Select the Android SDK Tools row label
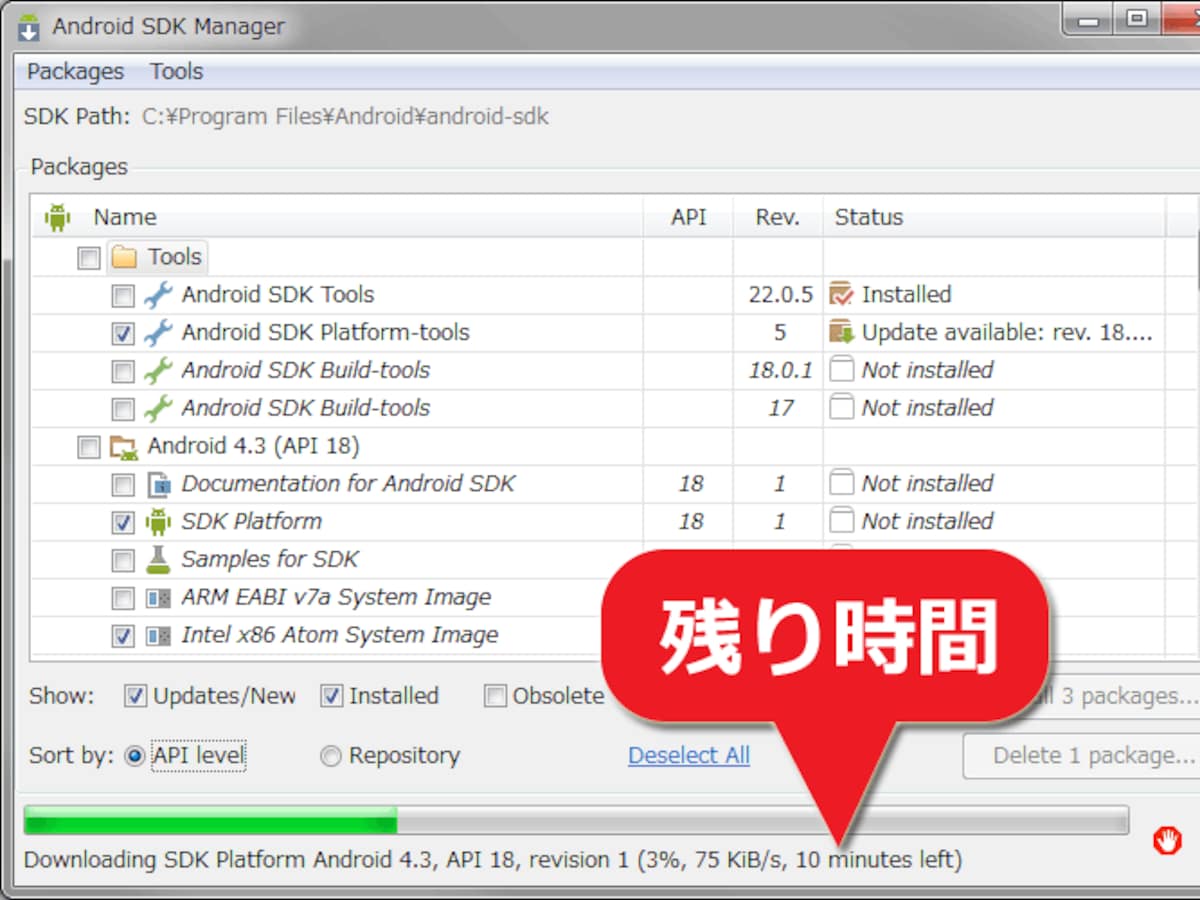 point(278,295)
